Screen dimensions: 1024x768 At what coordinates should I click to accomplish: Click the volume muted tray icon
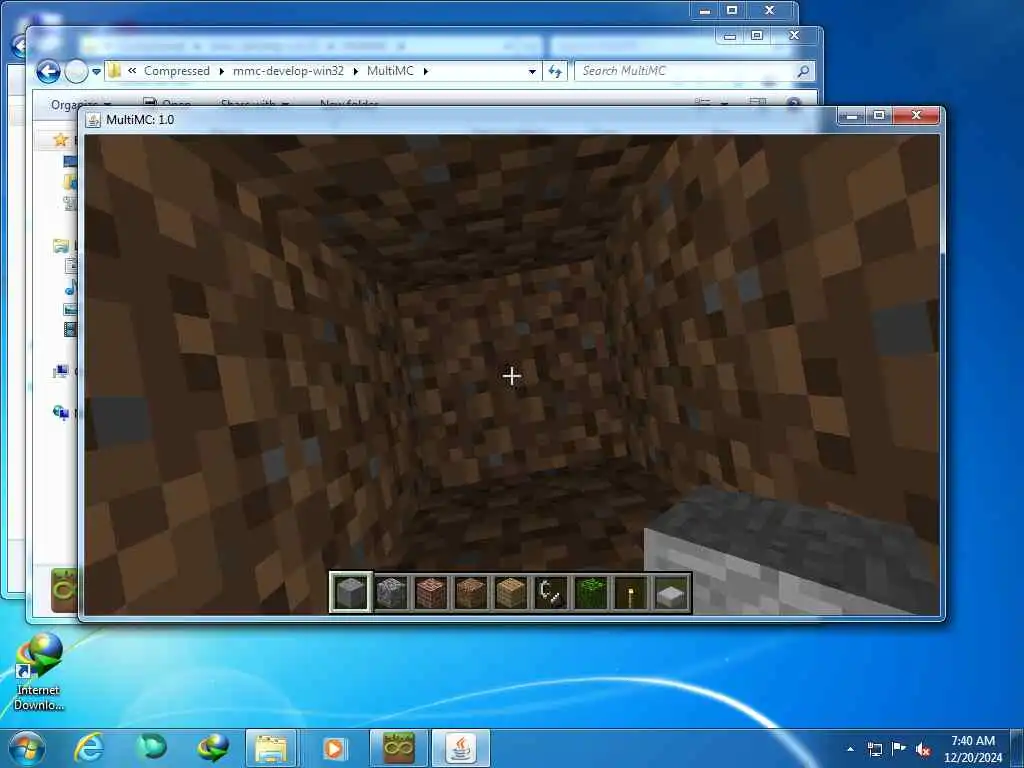(923, 750)
